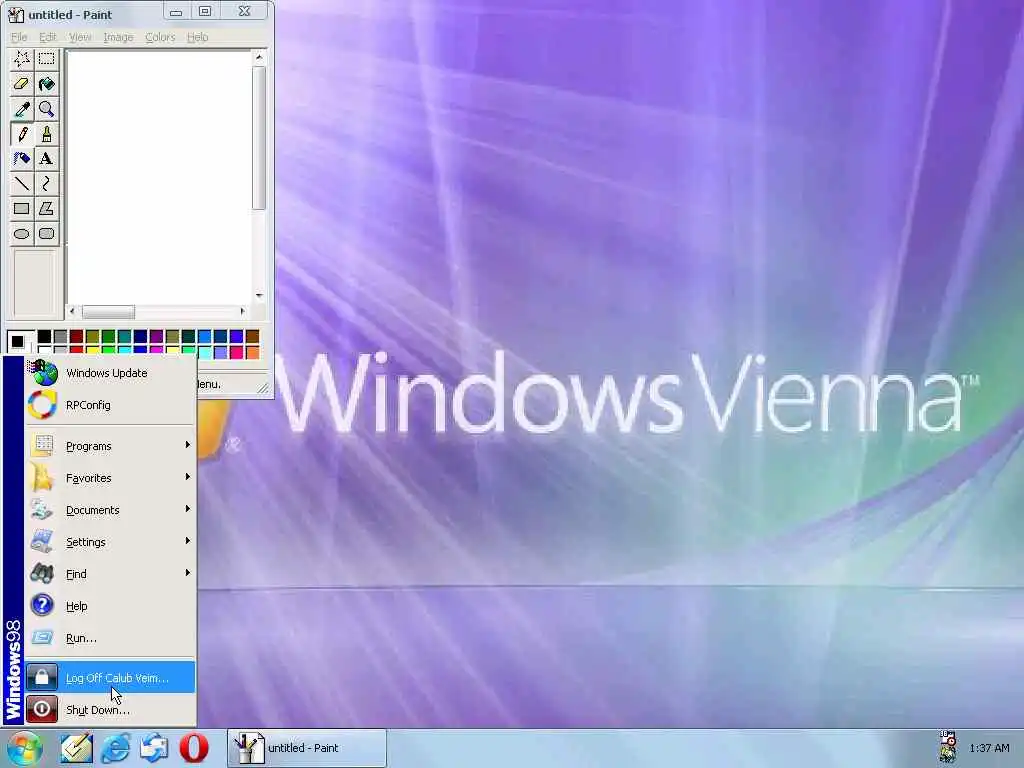Pick the Rectangle shape tool
Viewport: 1024px width, 768px height.
click(x=22, y=209)
